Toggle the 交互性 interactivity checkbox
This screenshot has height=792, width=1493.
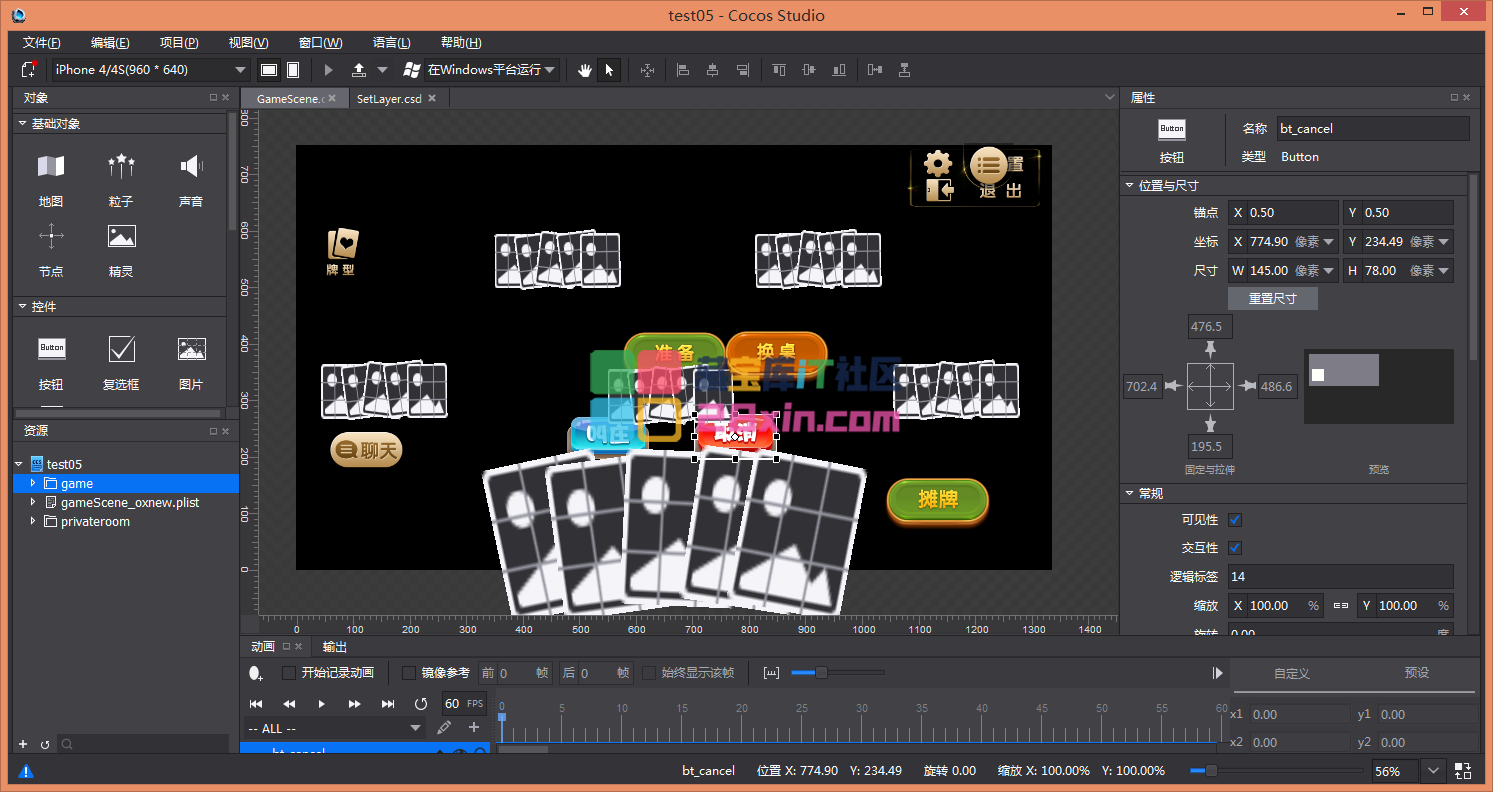1235,548
